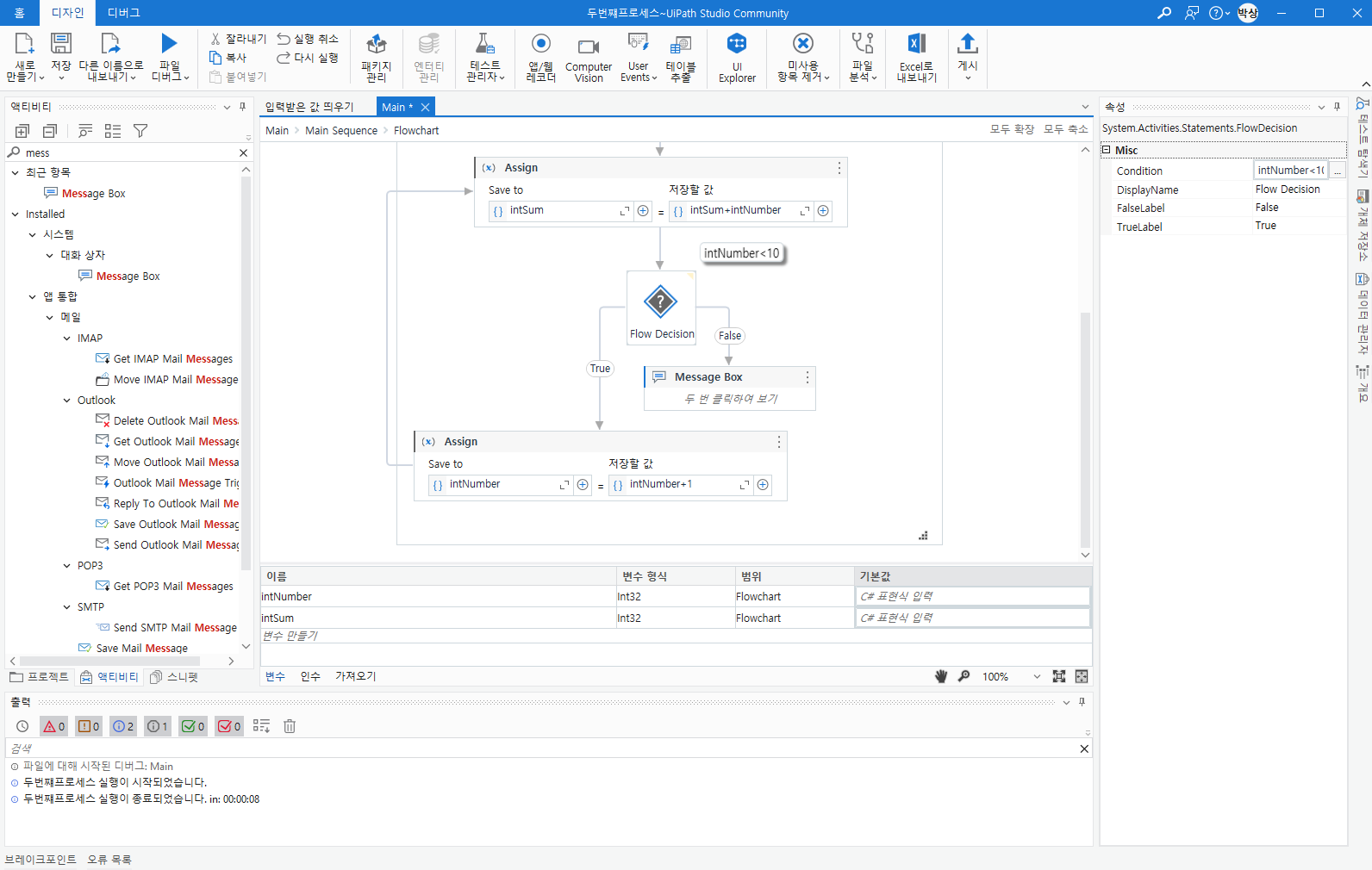Switch to the 디버그 ribbon tab
Image resolution: width=1372 pixels, height=870 pixels.
point(124,13)
